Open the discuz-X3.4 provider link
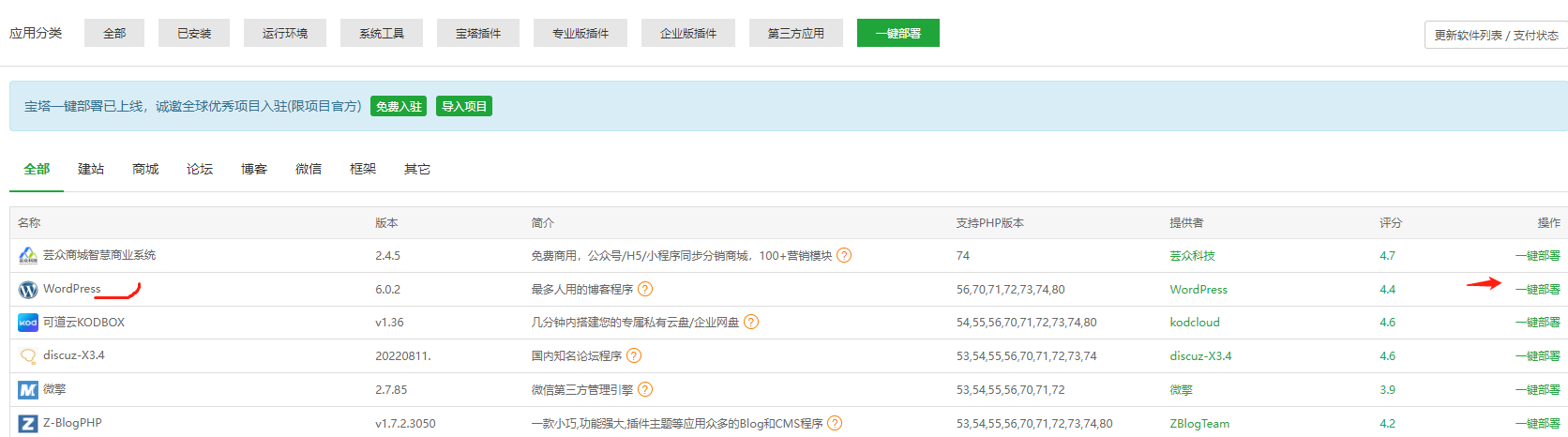Viewport: 1568px width, 437px height. 1200,355
